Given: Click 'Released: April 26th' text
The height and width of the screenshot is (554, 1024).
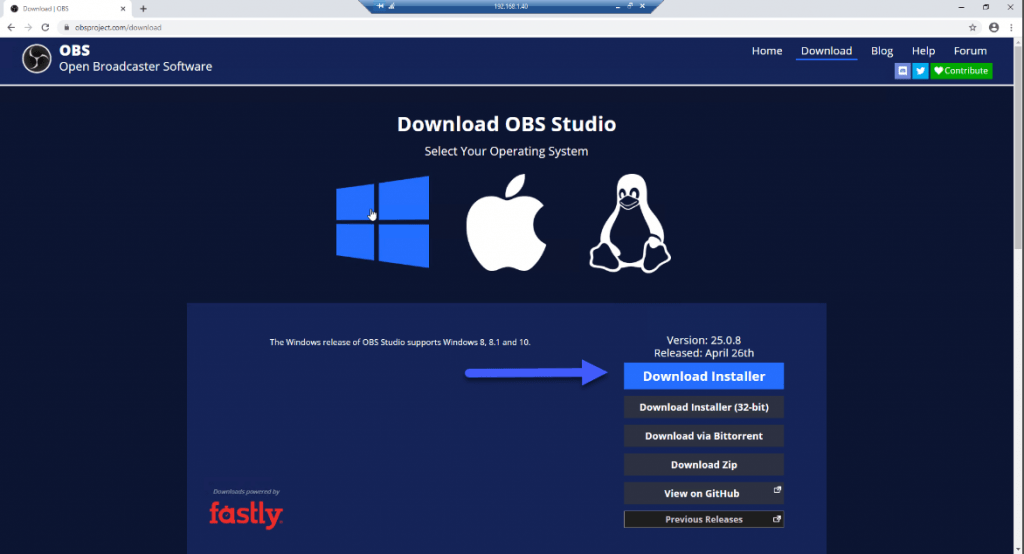Looking at the screenshot, I should tap(704, 353).
